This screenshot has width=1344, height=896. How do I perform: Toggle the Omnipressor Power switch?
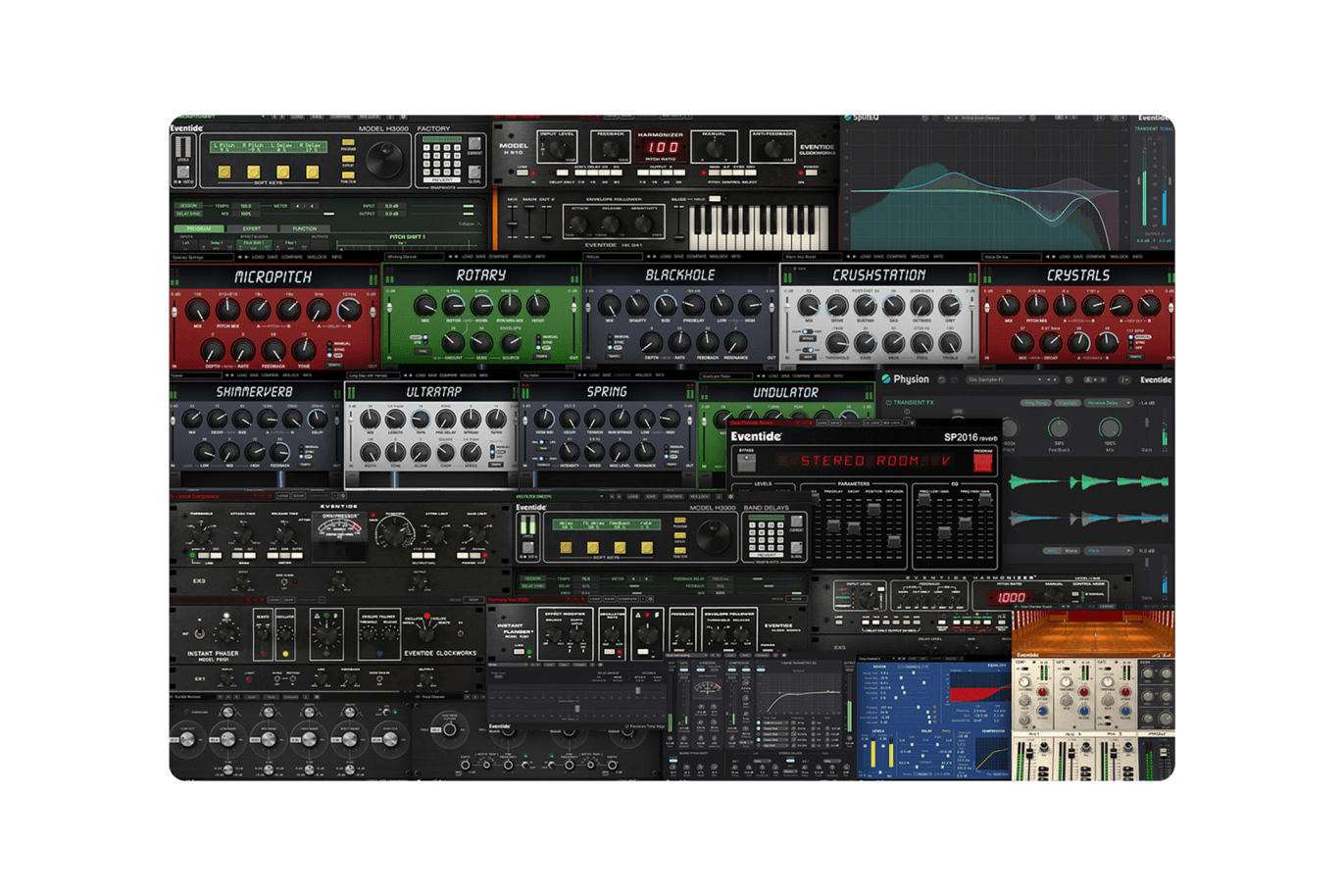pyautogui.click(x=468, y=556)
